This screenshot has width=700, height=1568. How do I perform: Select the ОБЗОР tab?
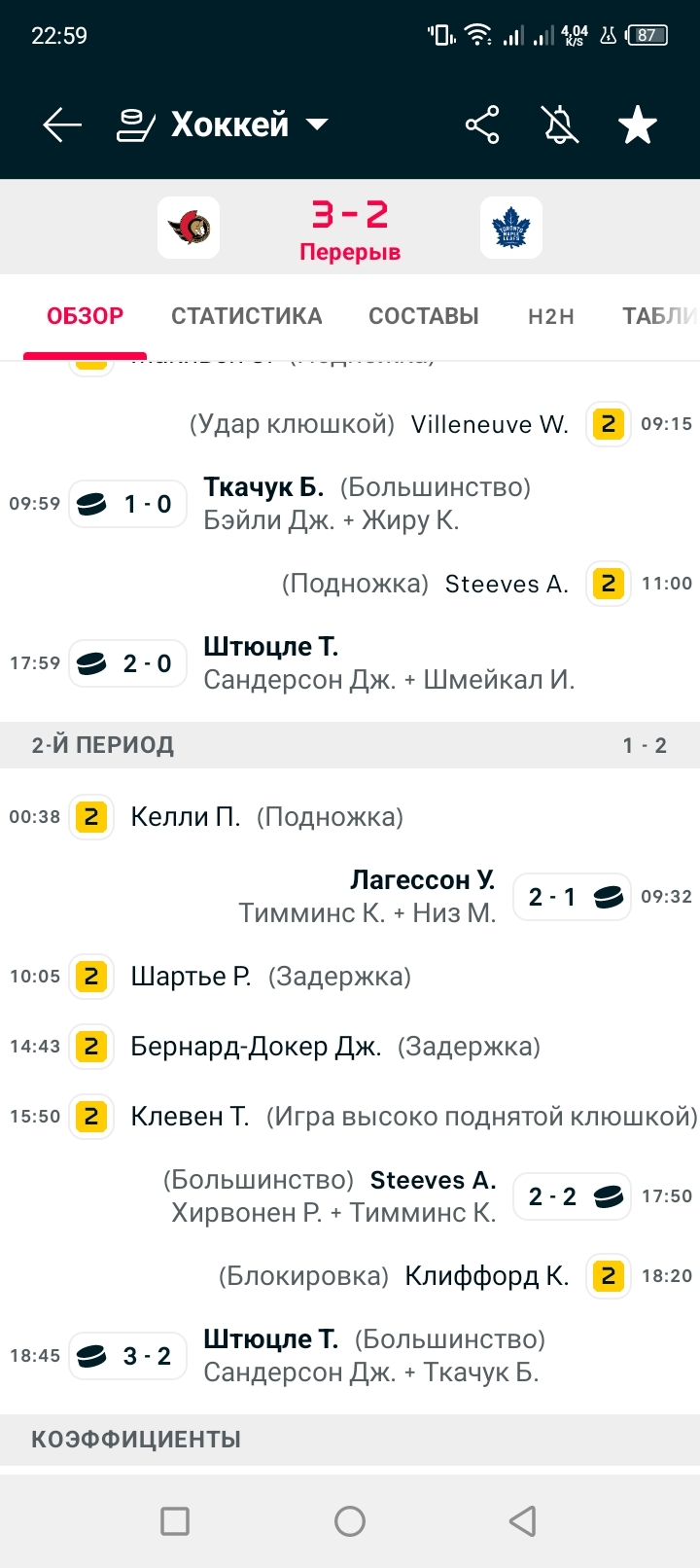coord(86,316)
